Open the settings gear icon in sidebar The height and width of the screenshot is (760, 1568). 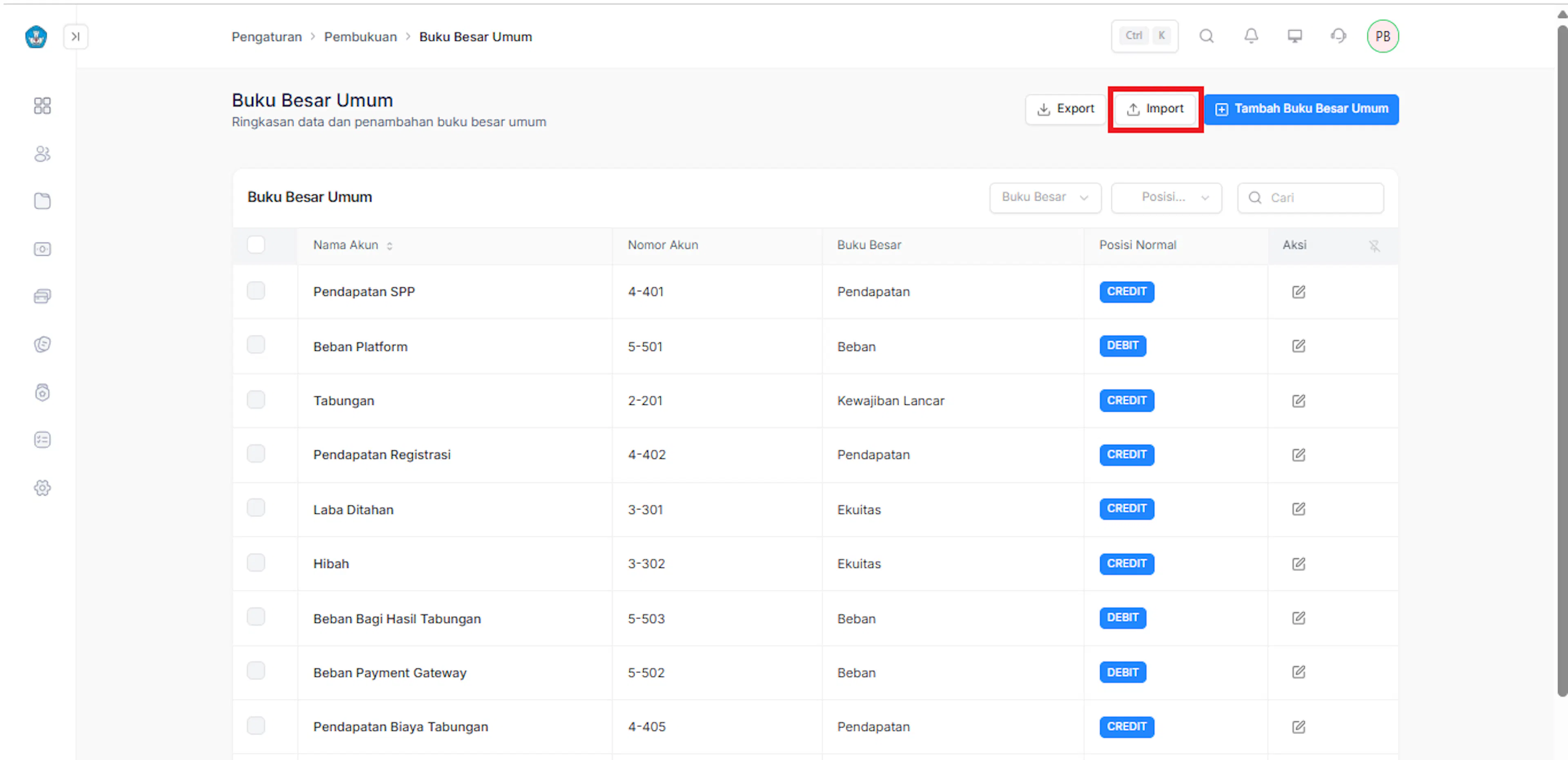tap(42, 488)
